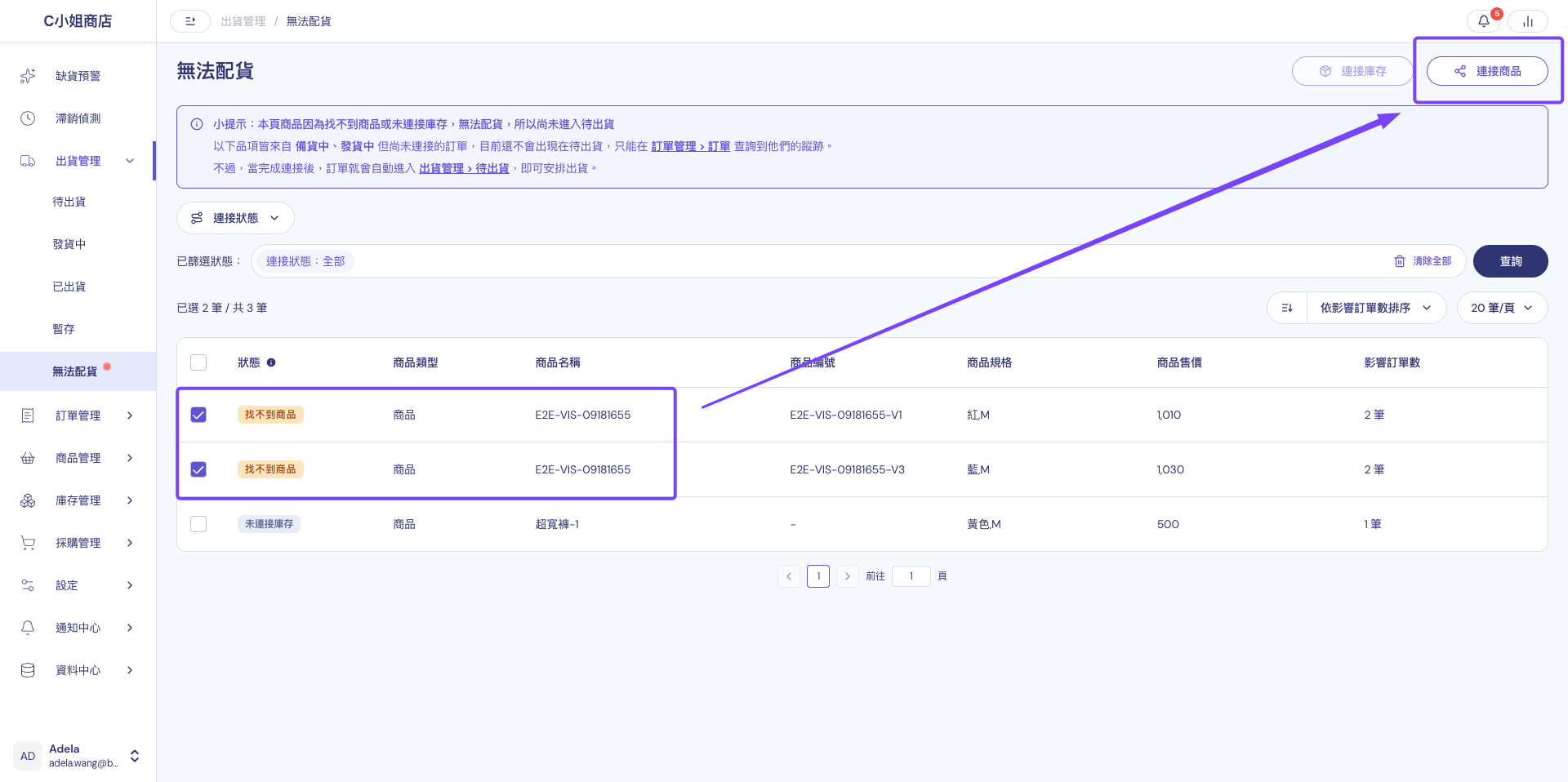This screenshot has height=782, width=1568.
Task: Open the Adela account switcher arrows
Action: [x=135, y=756]
